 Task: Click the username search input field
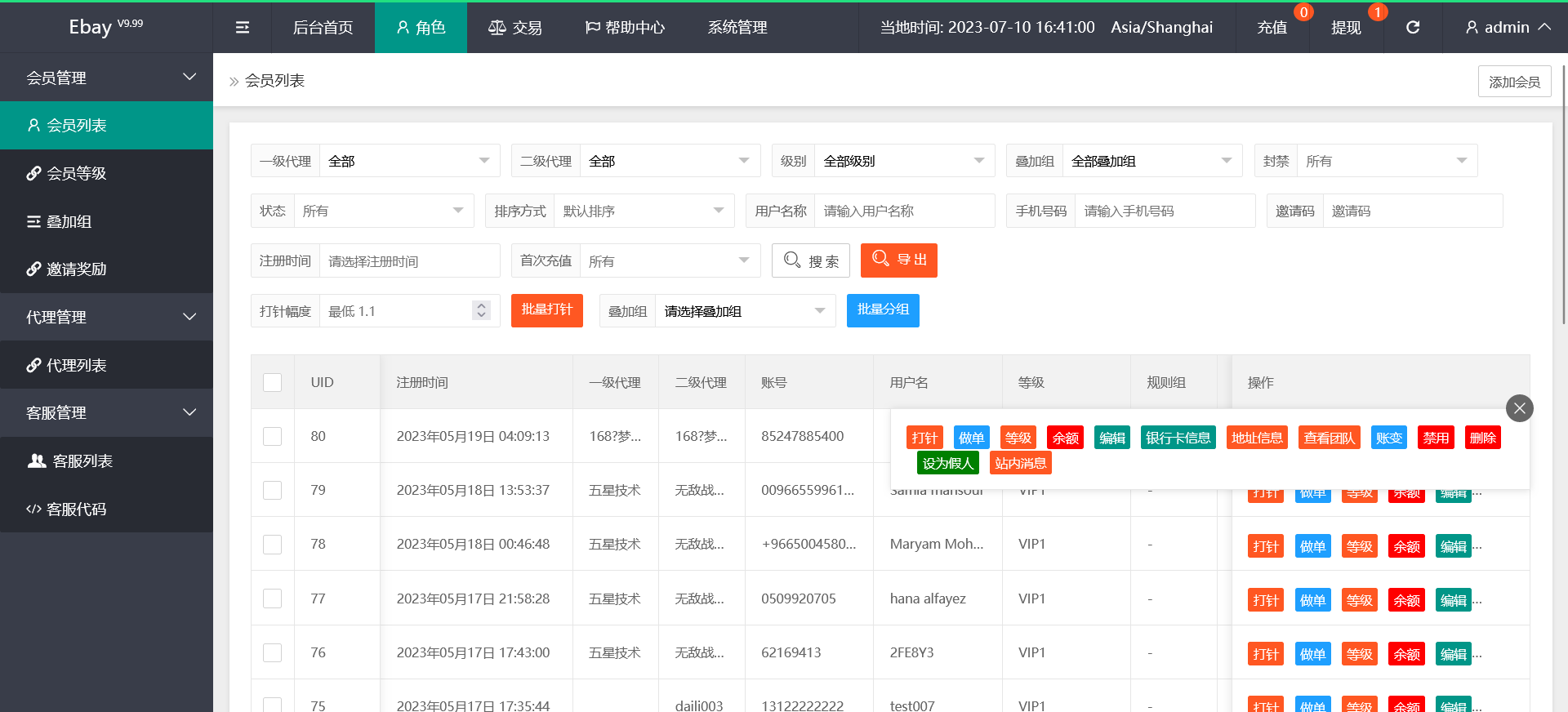click(x=904, y=211)
